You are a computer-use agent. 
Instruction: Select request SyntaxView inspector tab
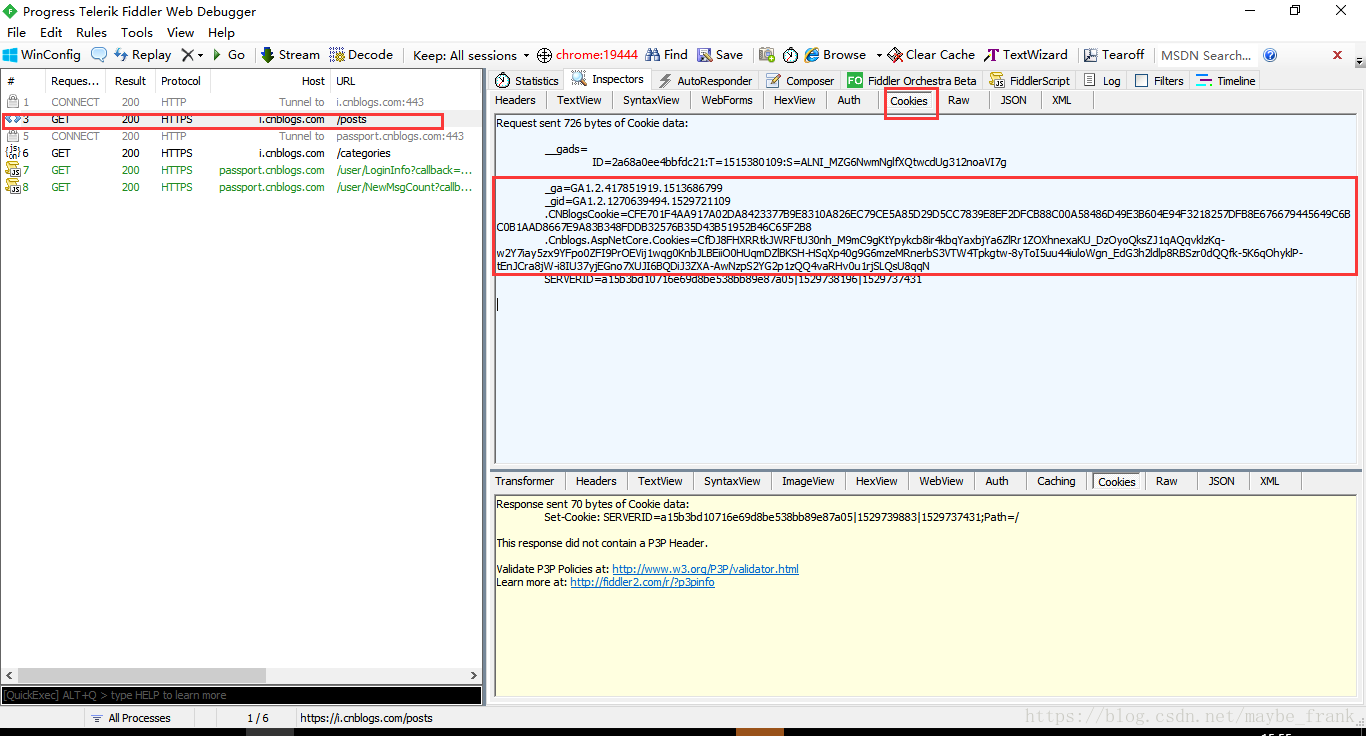coord(651,100)
